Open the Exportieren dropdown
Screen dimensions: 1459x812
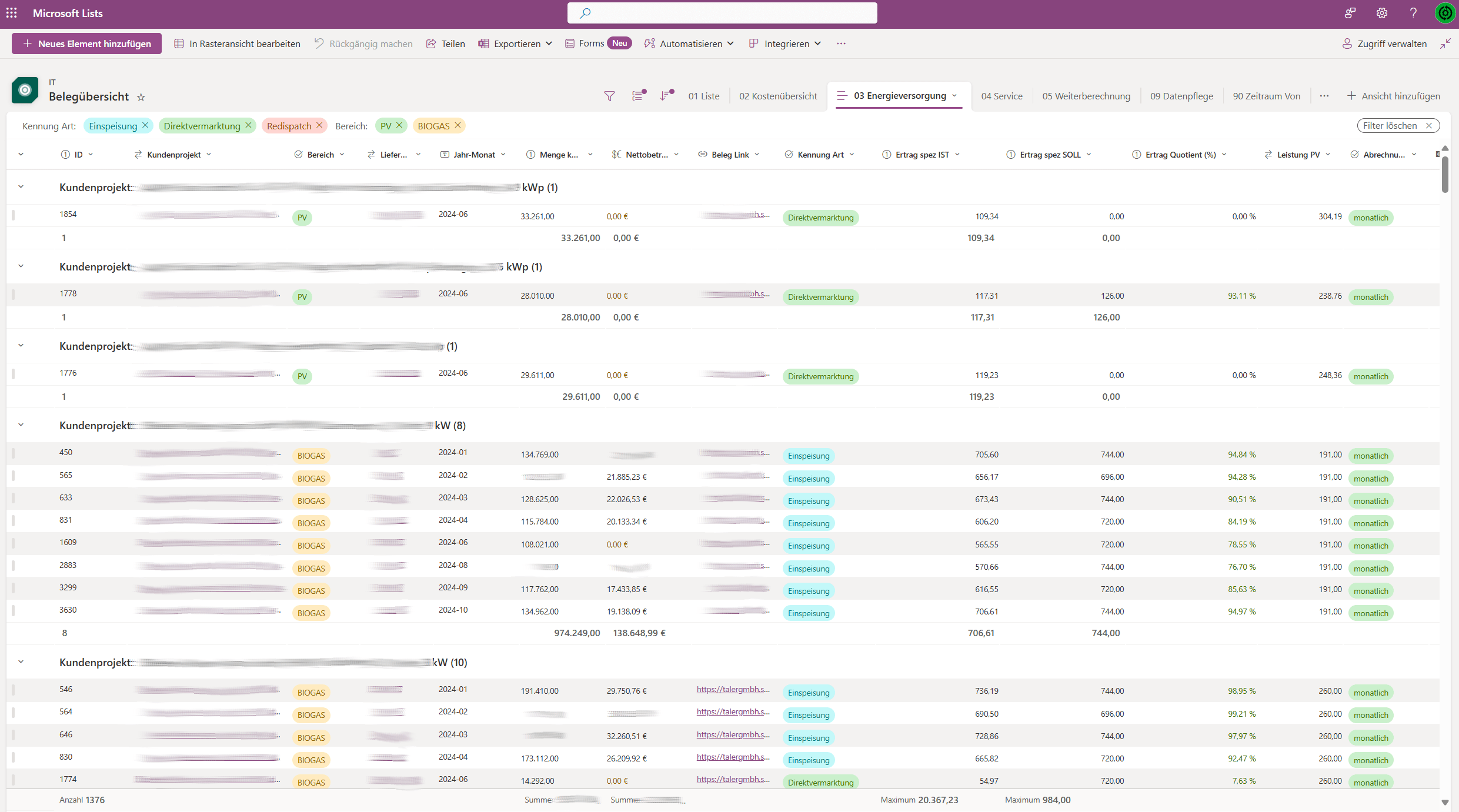[516, 44]
